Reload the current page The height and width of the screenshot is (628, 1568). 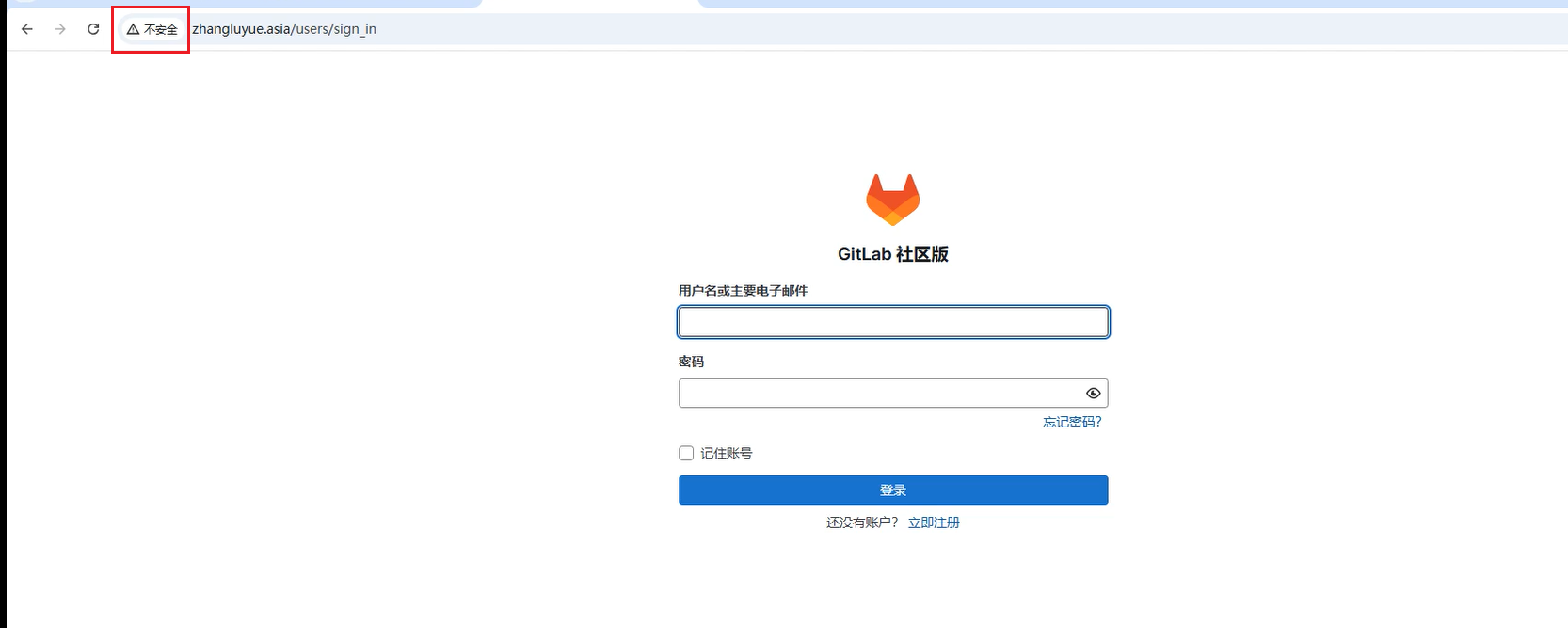click(x=93, y=29)
